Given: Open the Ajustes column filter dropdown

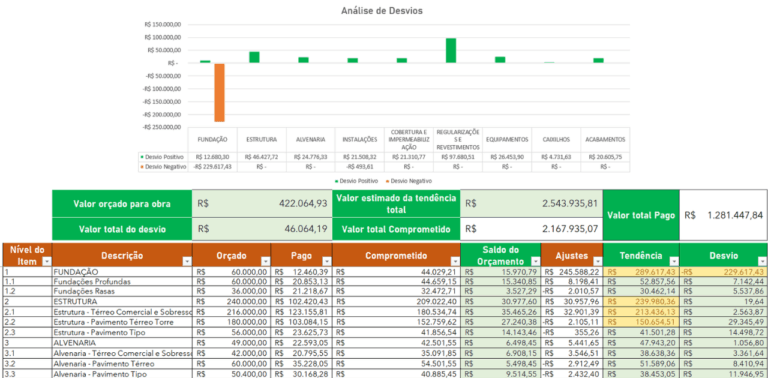Looking at the screenshot, I should [597, 262].
